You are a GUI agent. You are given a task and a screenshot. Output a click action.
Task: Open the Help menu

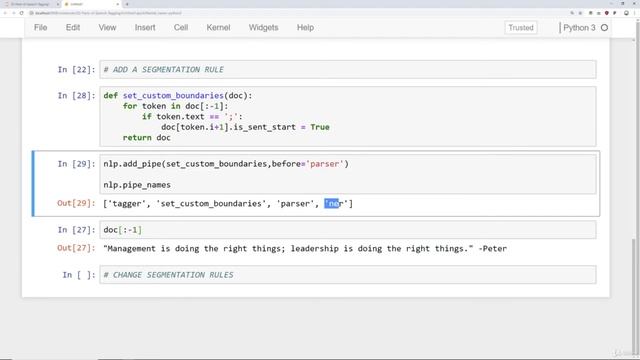coord(305,27)
